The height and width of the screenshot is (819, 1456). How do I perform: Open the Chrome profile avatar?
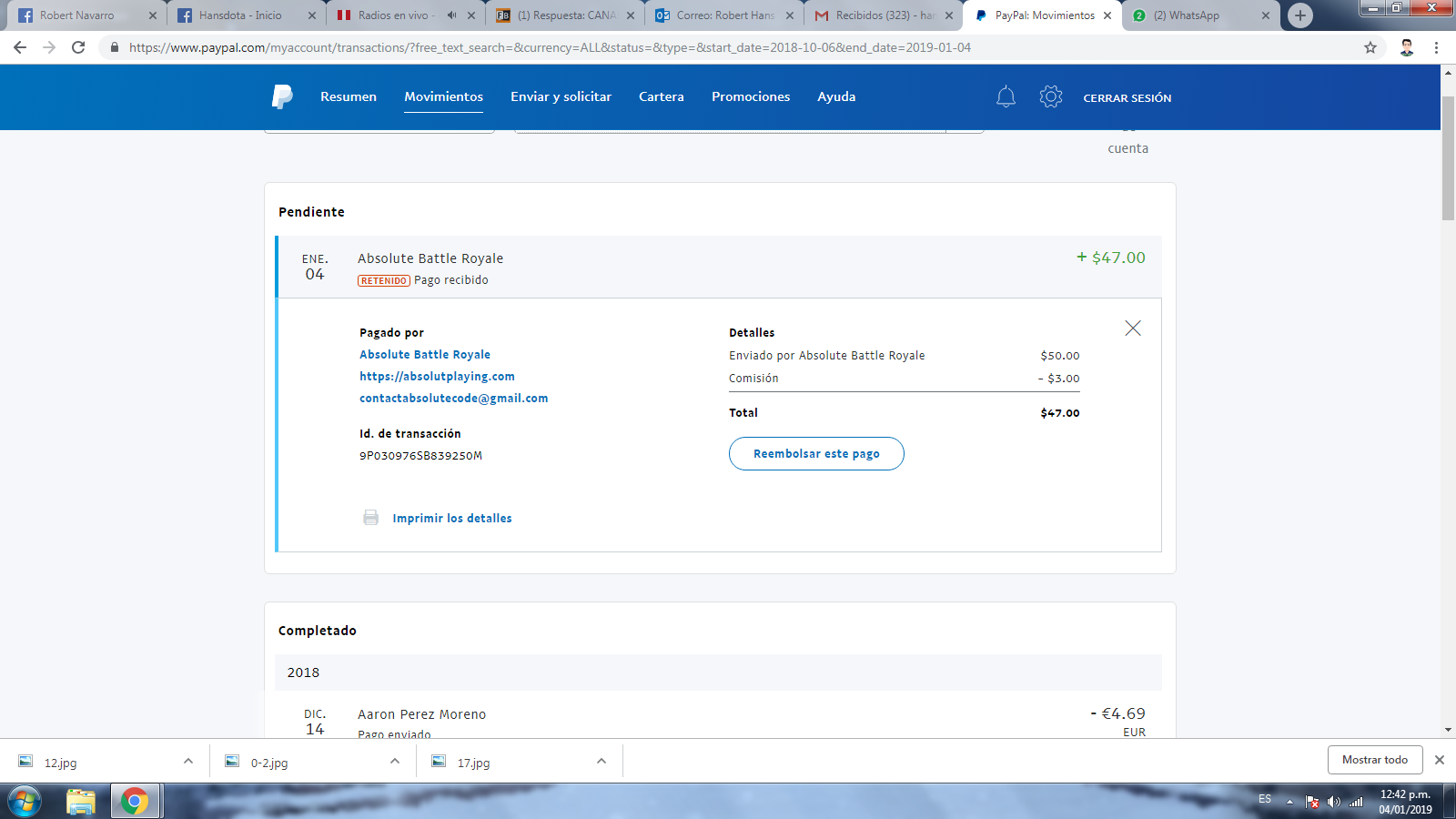pos(1407,47)
